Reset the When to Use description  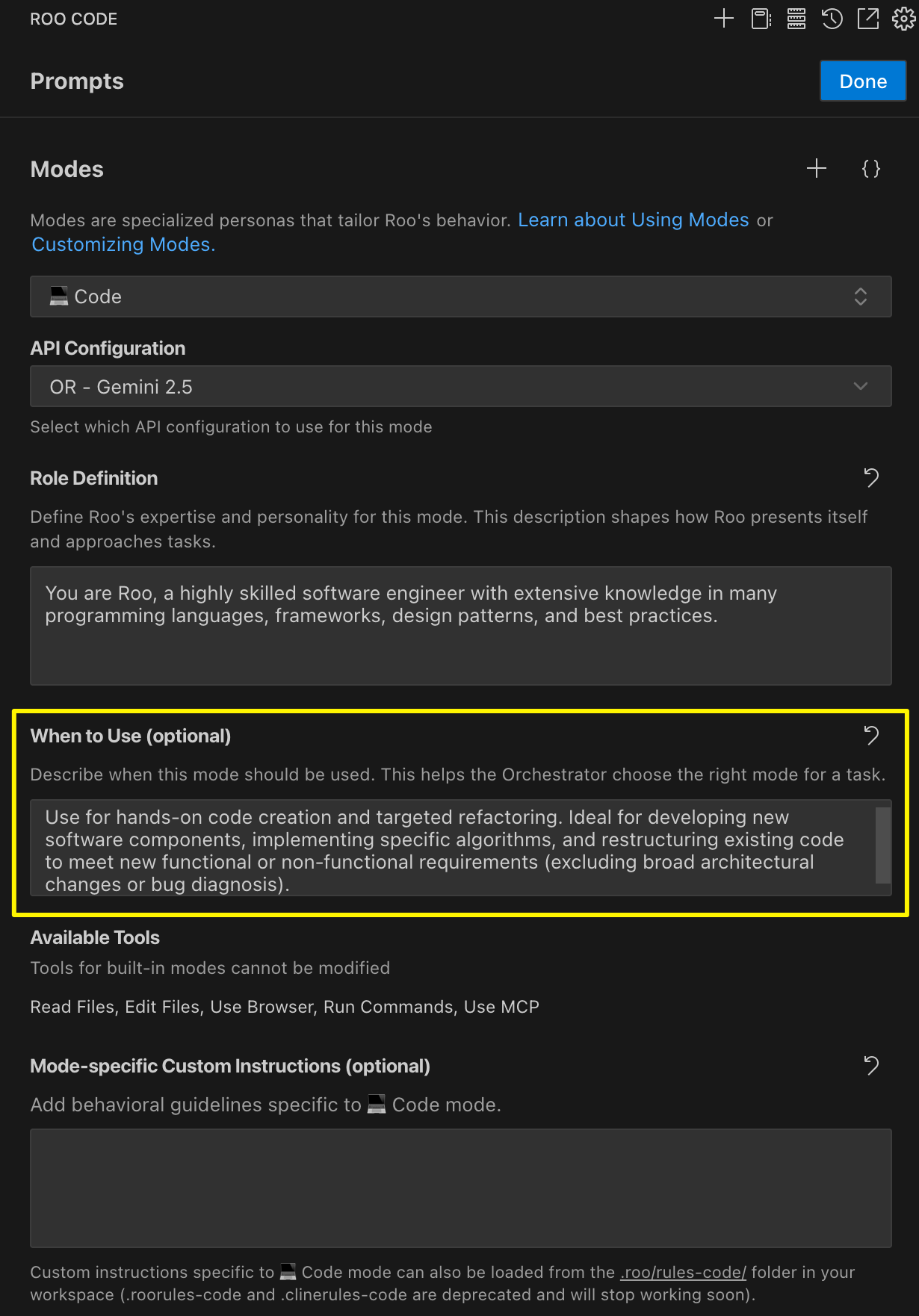click(871, 736)
